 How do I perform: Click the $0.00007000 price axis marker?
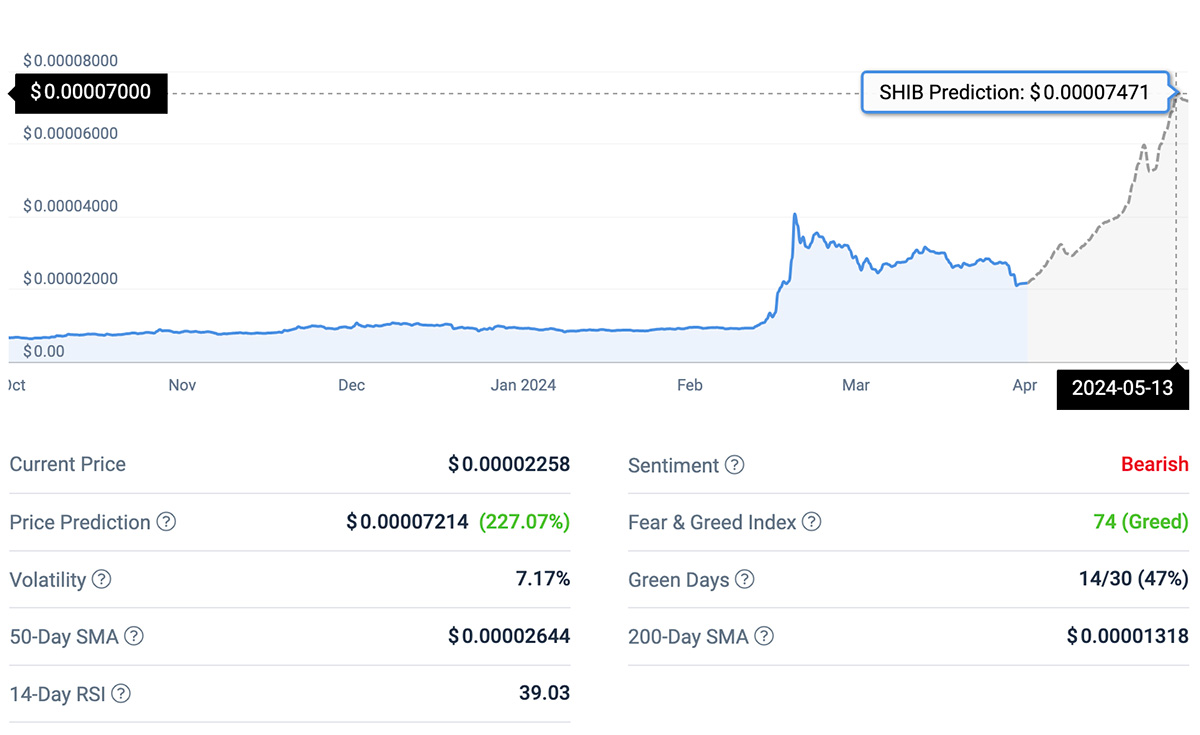point(90,93)
